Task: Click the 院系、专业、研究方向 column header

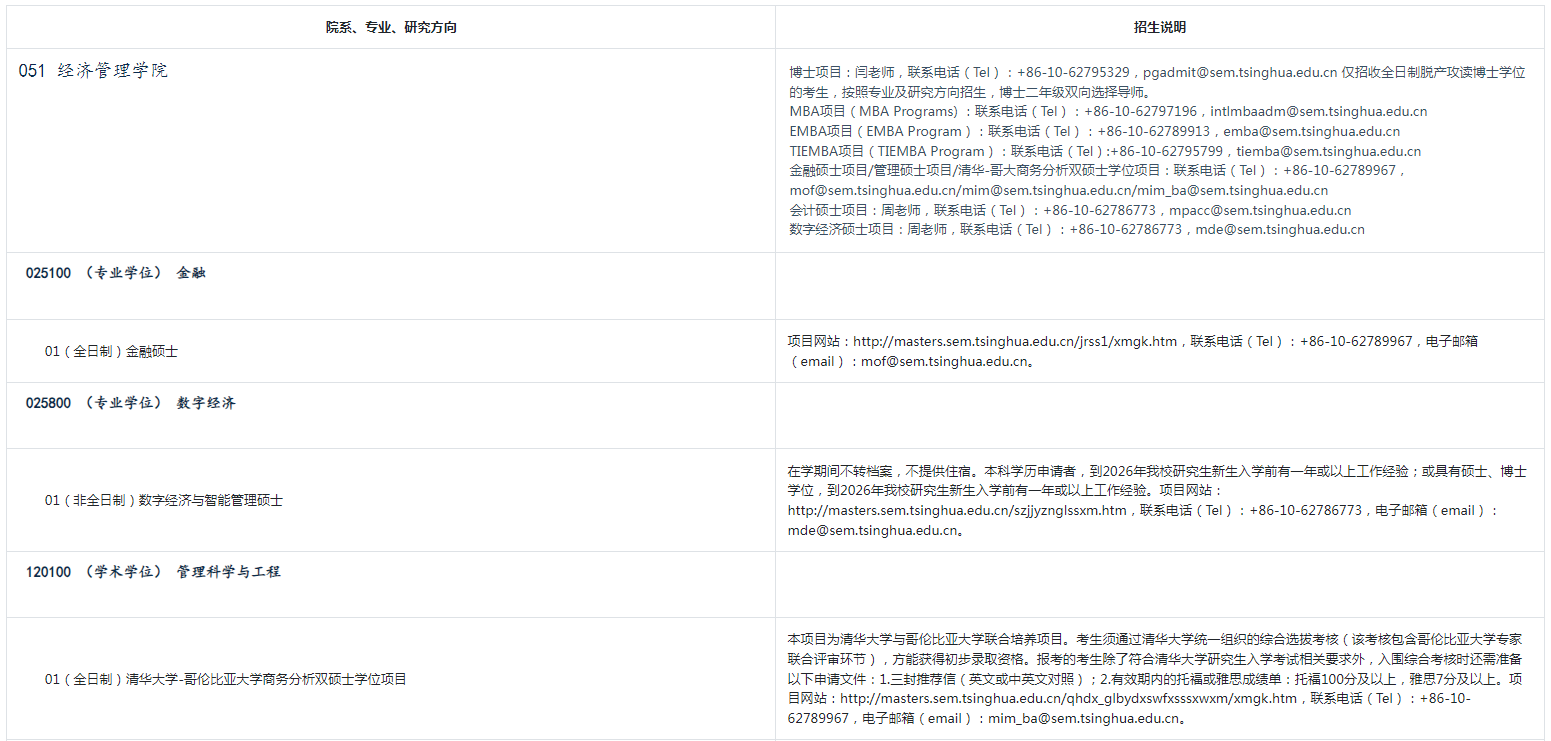Action: pos(391,28)
